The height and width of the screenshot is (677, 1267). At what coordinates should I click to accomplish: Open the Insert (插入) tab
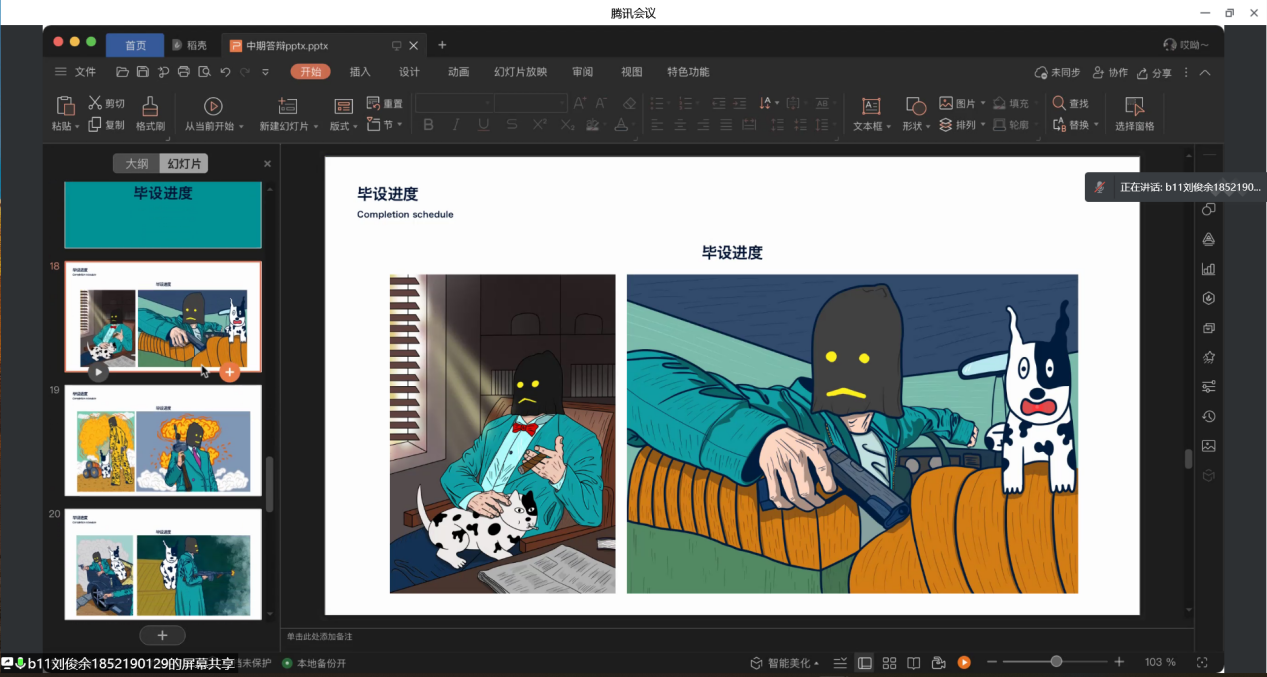click(x=360, y=72)
